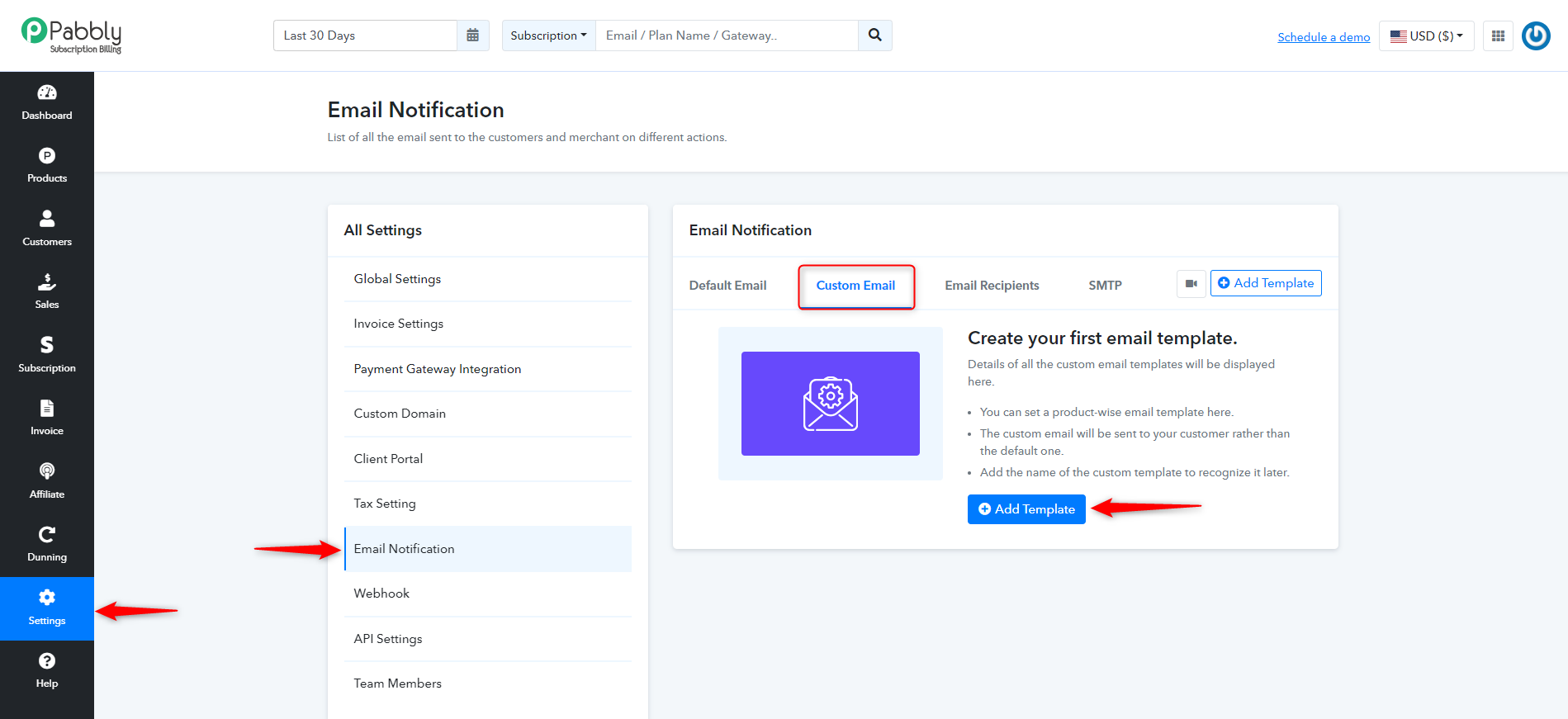The image size is (1568, 719).
Task: Click the blue Add Template button
Action: [1026, 509]
